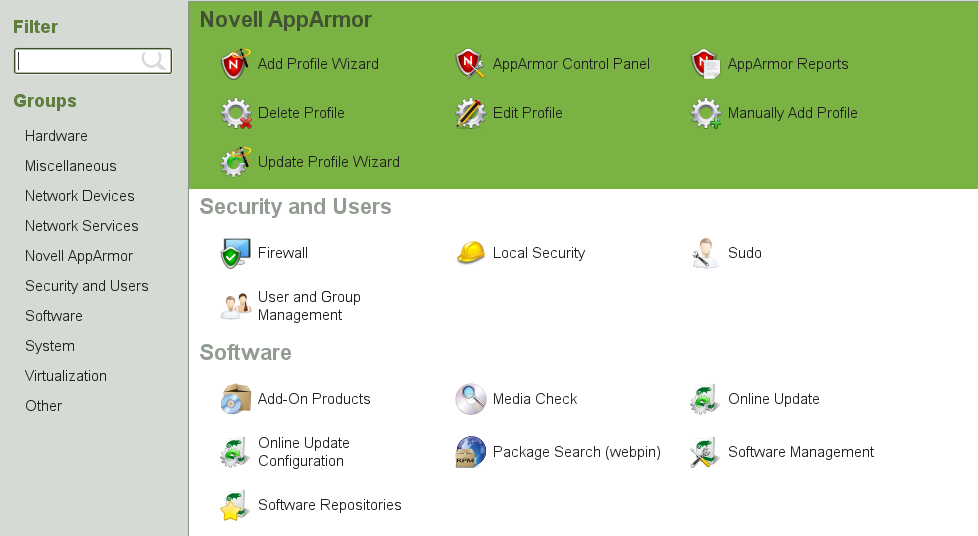
Task: Open the AppArmor Reports icon
Action: [x=705, y=64]
